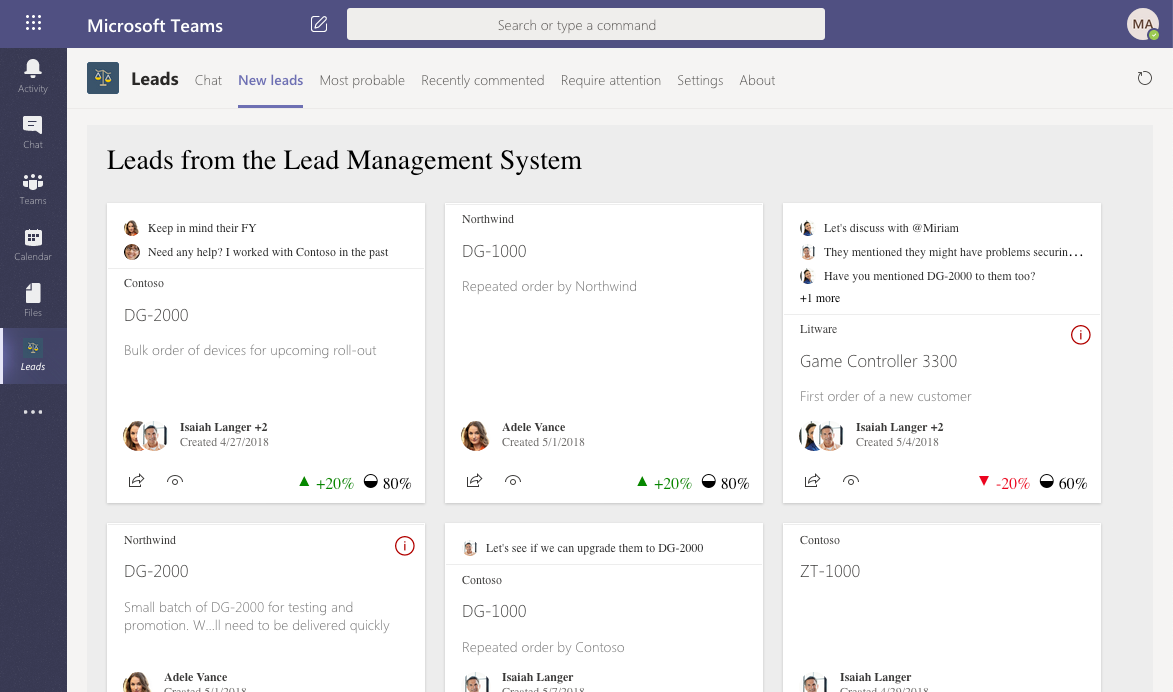
Task: Click the 'Litware' company label
Action: (818, 329)
